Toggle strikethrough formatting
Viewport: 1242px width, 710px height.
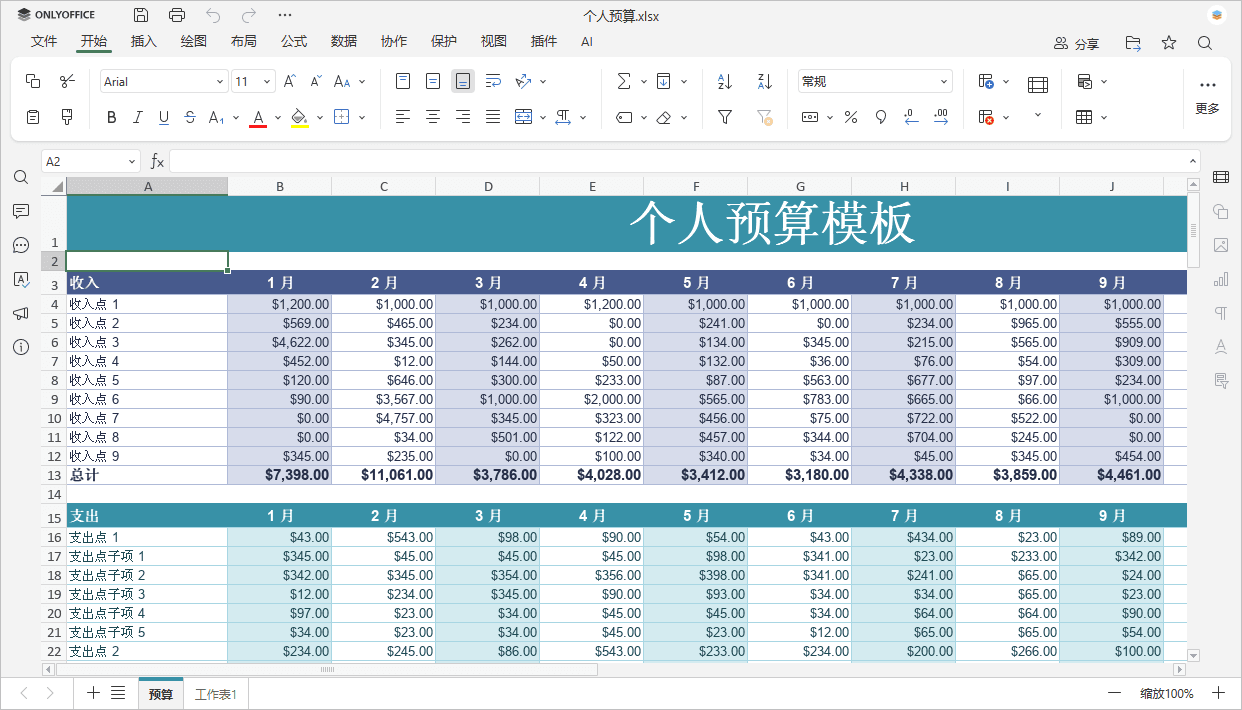coord(190,117)
